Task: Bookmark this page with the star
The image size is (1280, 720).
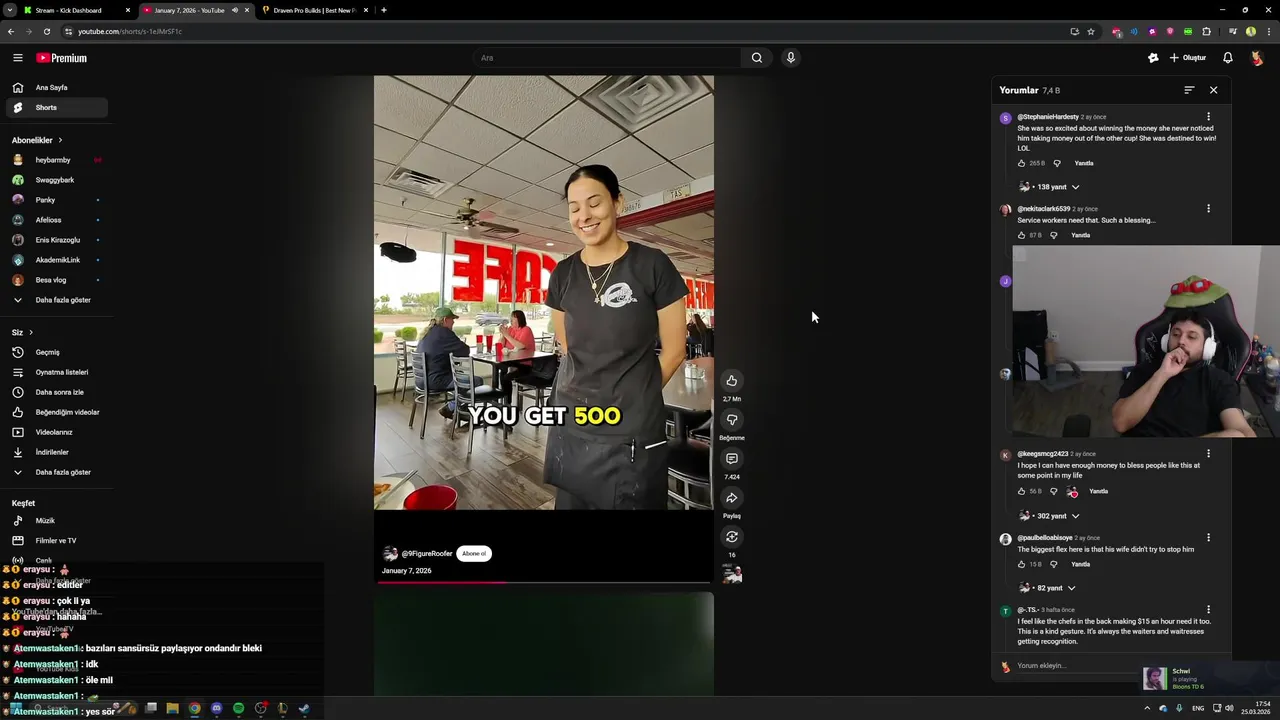Action: pyautogui.click(x=1091, y=31)
